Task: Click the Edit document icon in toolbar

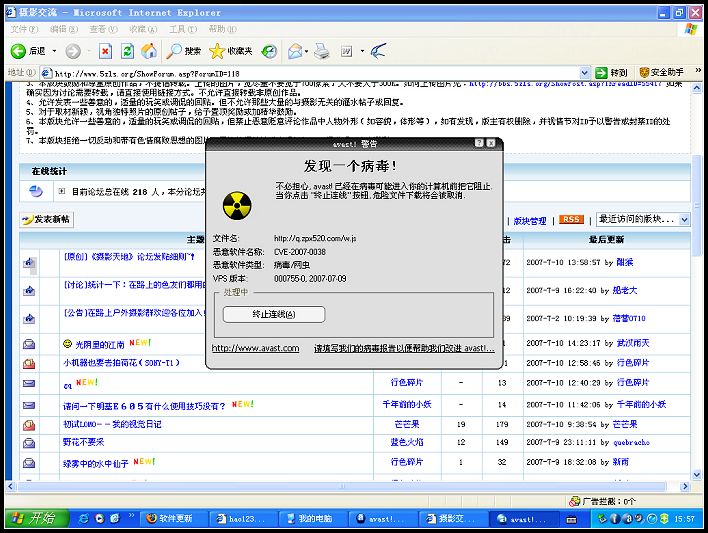Action: click(x=347, y=51)
